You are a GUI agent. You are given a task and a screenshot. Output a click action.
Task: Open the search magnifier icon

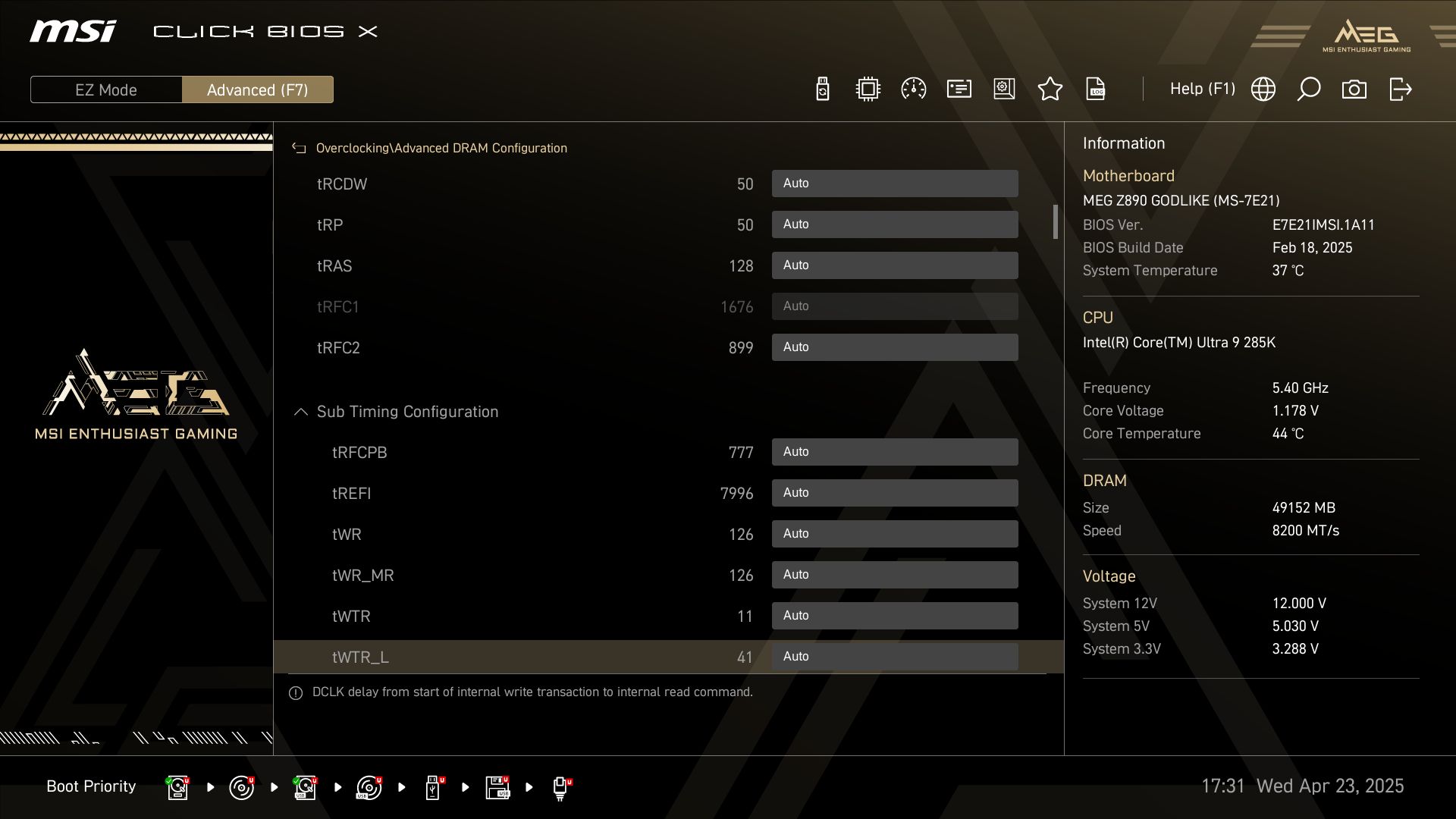click(1308, 89)
